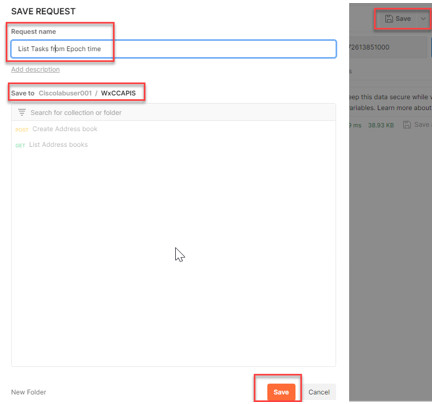Click the Save button in the top toolbar

pos(398,19)
